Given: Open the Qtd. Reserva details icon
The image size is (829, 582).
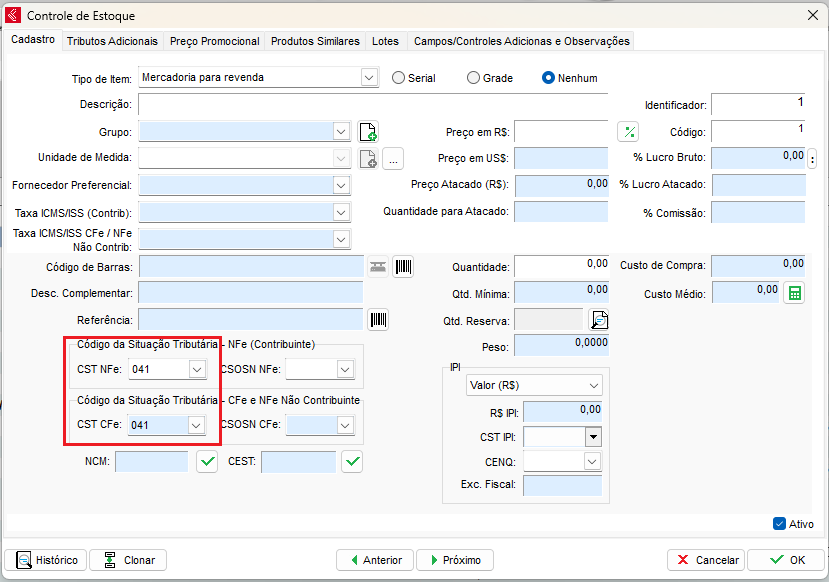Looking at the screenshot, I should 598,320.
